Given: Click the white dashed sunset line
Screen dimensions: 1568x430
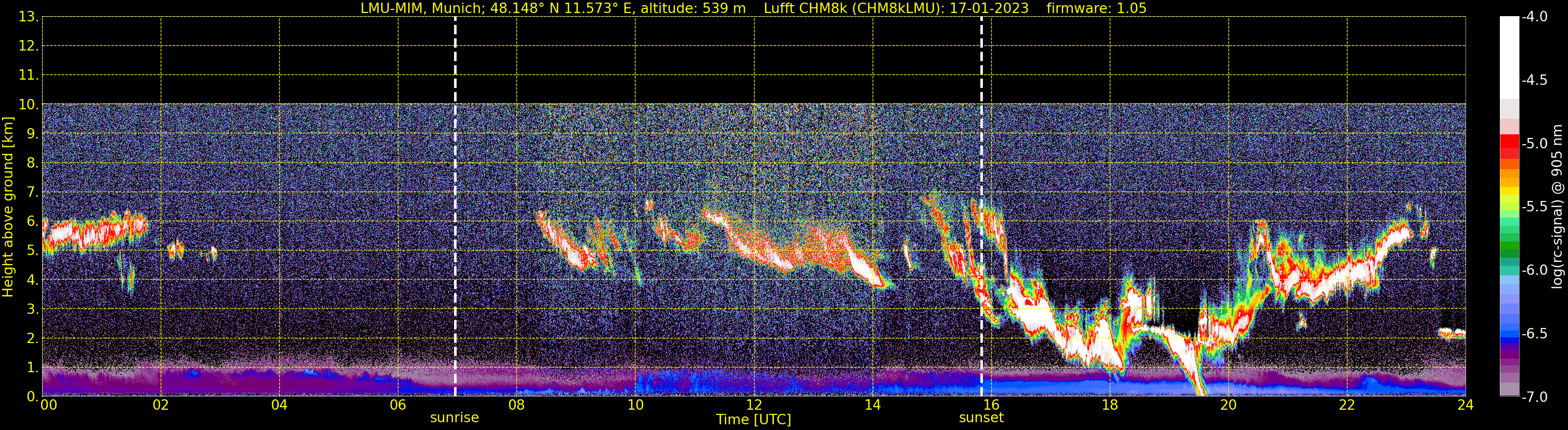Looking at the screenshot, I should (981, 207).
